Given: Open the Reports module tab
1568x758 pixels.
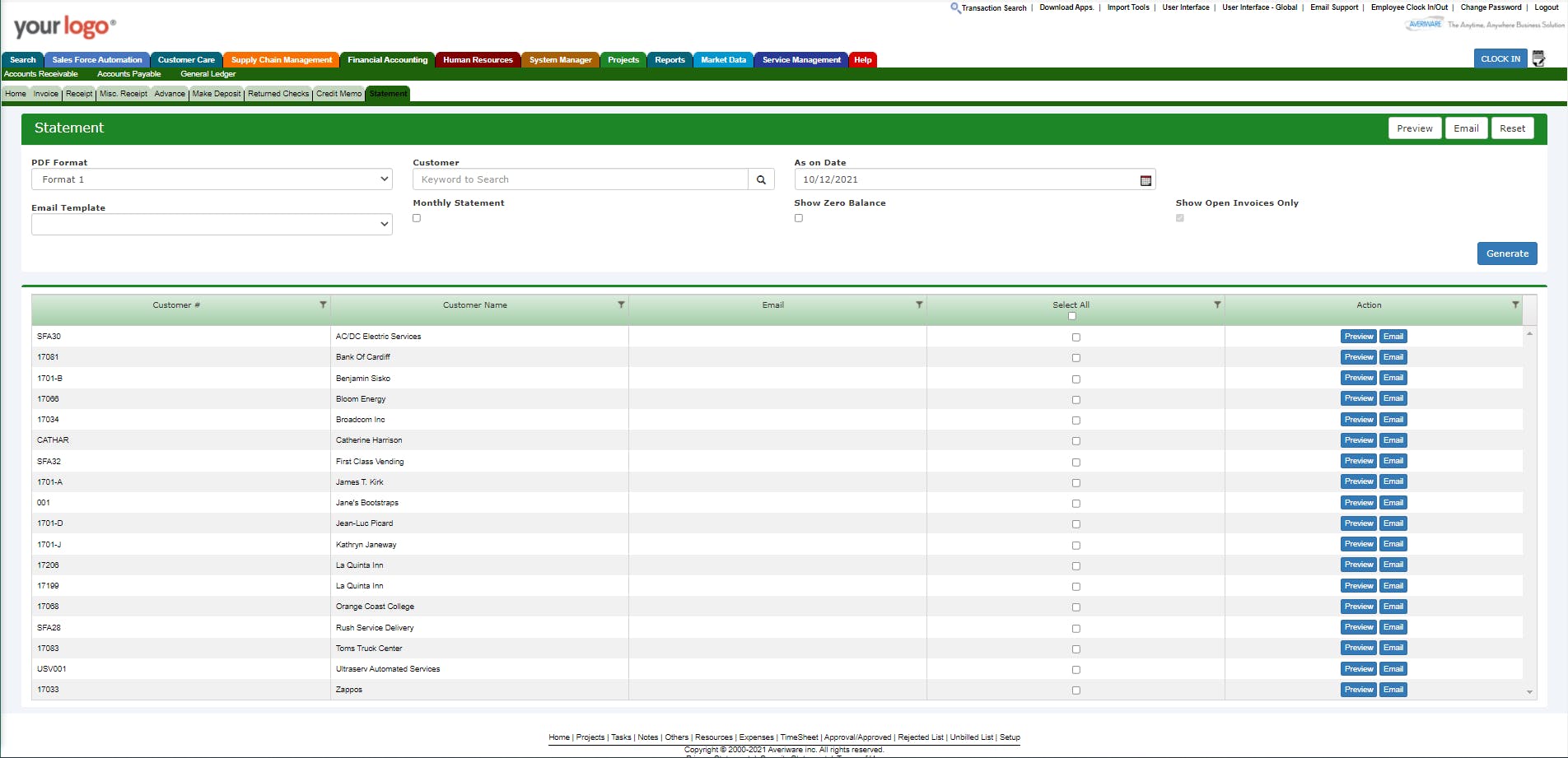Looking at the screenshot, I should (x=670, y=60).
